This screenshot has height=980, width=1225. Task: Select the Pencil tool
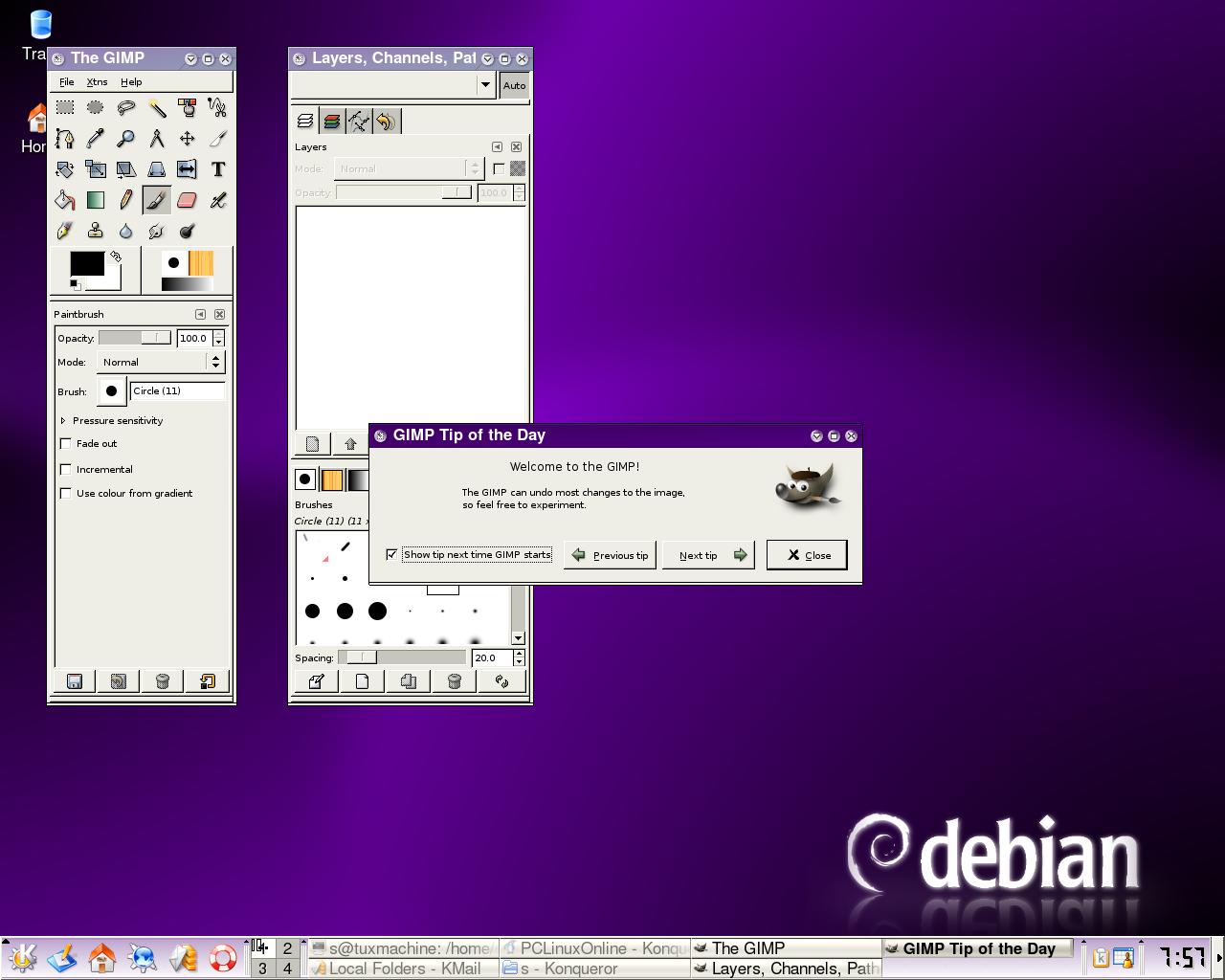pos(126,200)
